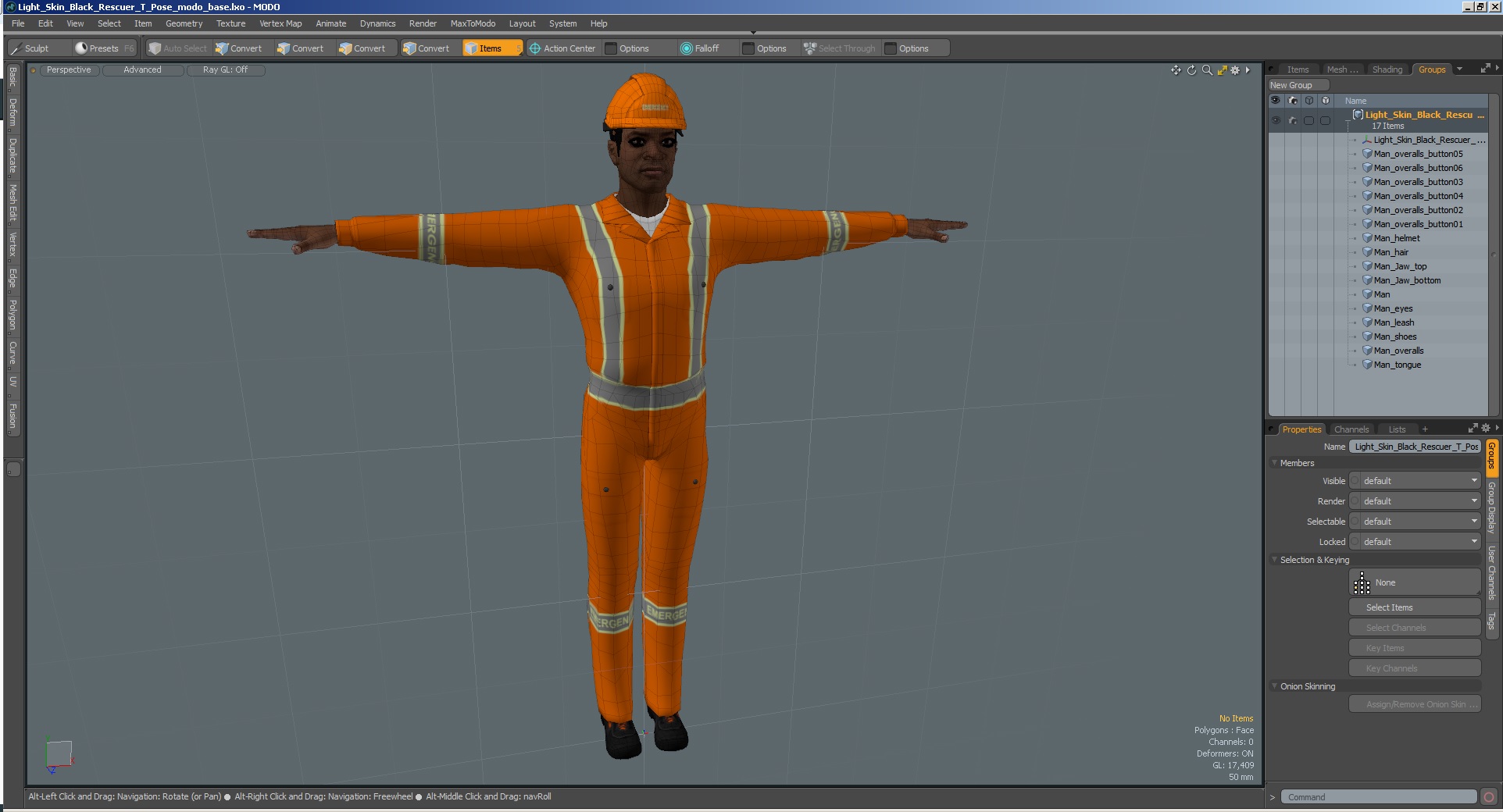Toggle visibility eye of Light_Skin_Black_Rescu group

point(1276,120)
